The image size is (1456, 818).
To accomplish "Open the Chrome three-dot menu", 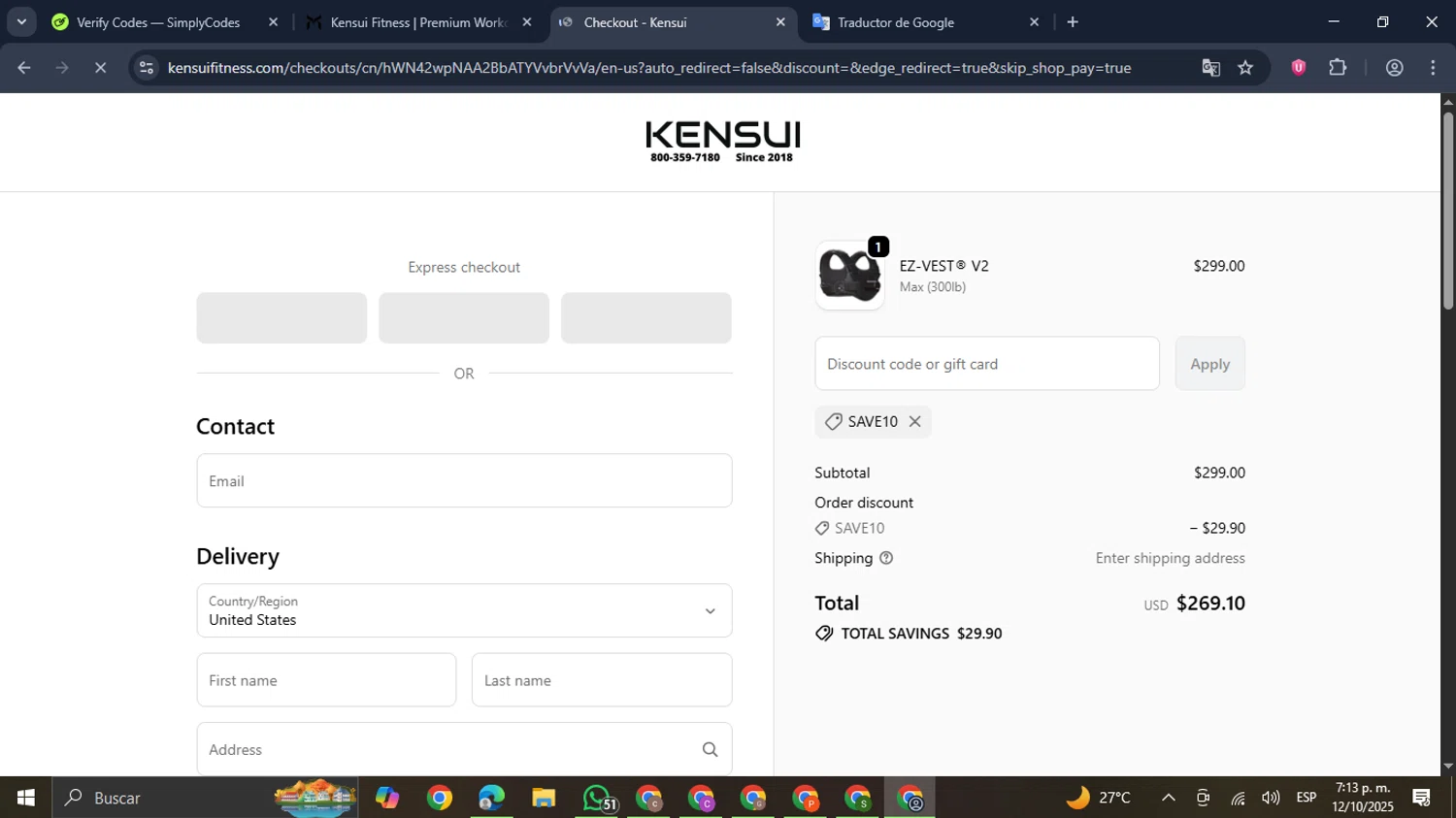I will pos(1433,67).
